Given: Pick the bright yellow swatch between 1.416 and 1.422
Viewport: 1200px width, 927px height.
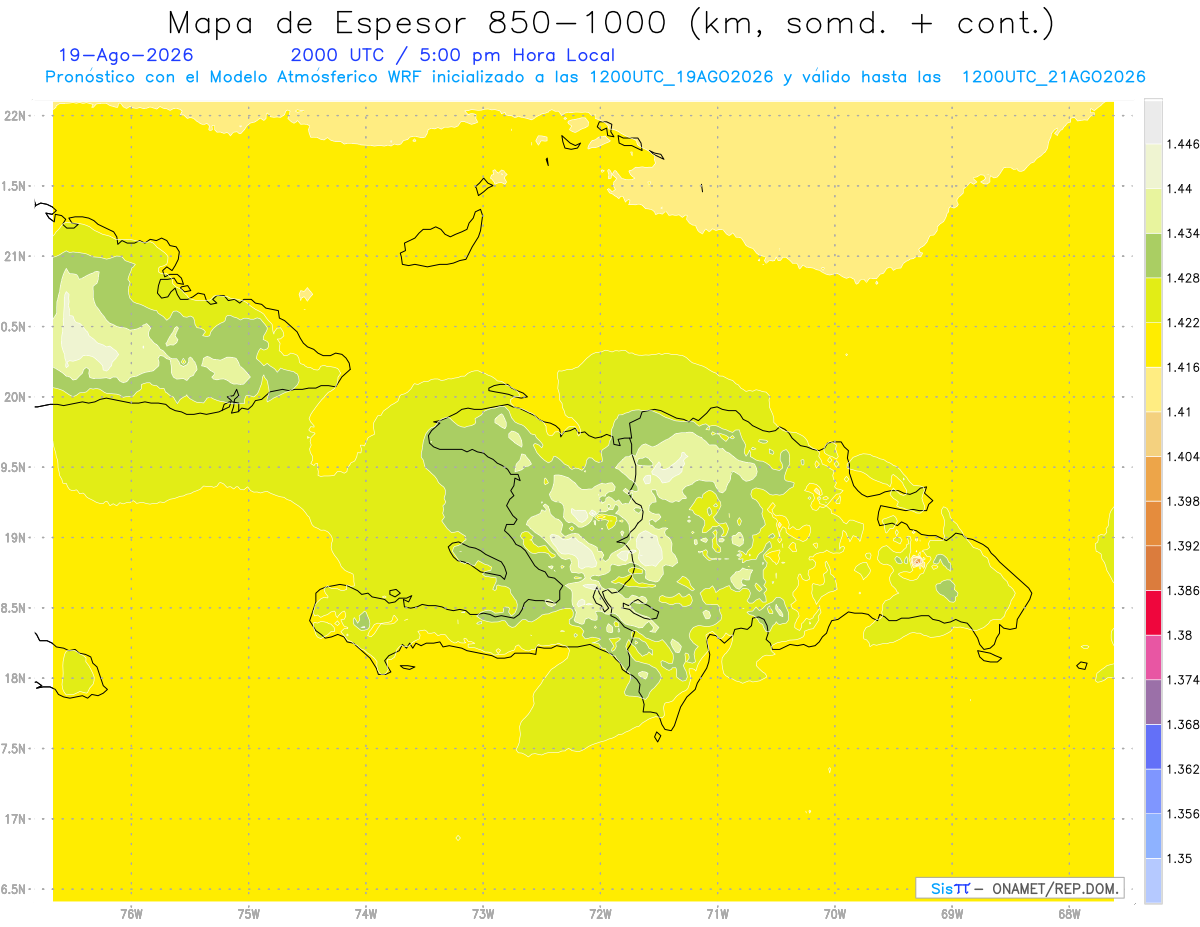Looking at the screenshot, I should pos(1153,344).
